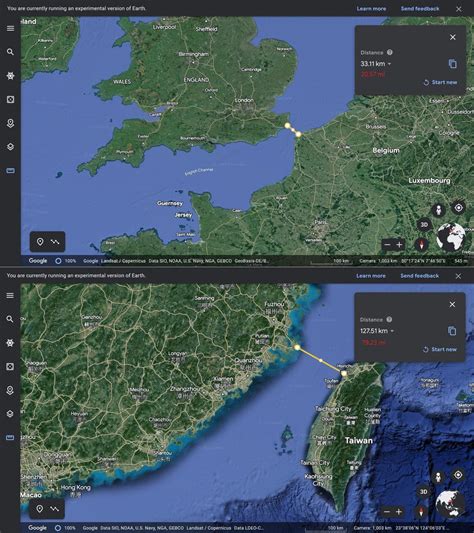Click the measurement endpoint on the English coast
The width and height of the screenshot is (474, 533).
click(x=288, y=125)
